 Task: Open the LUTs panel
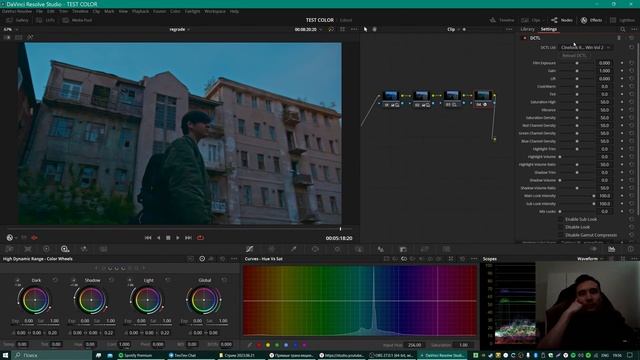click(x=45, y=20)
